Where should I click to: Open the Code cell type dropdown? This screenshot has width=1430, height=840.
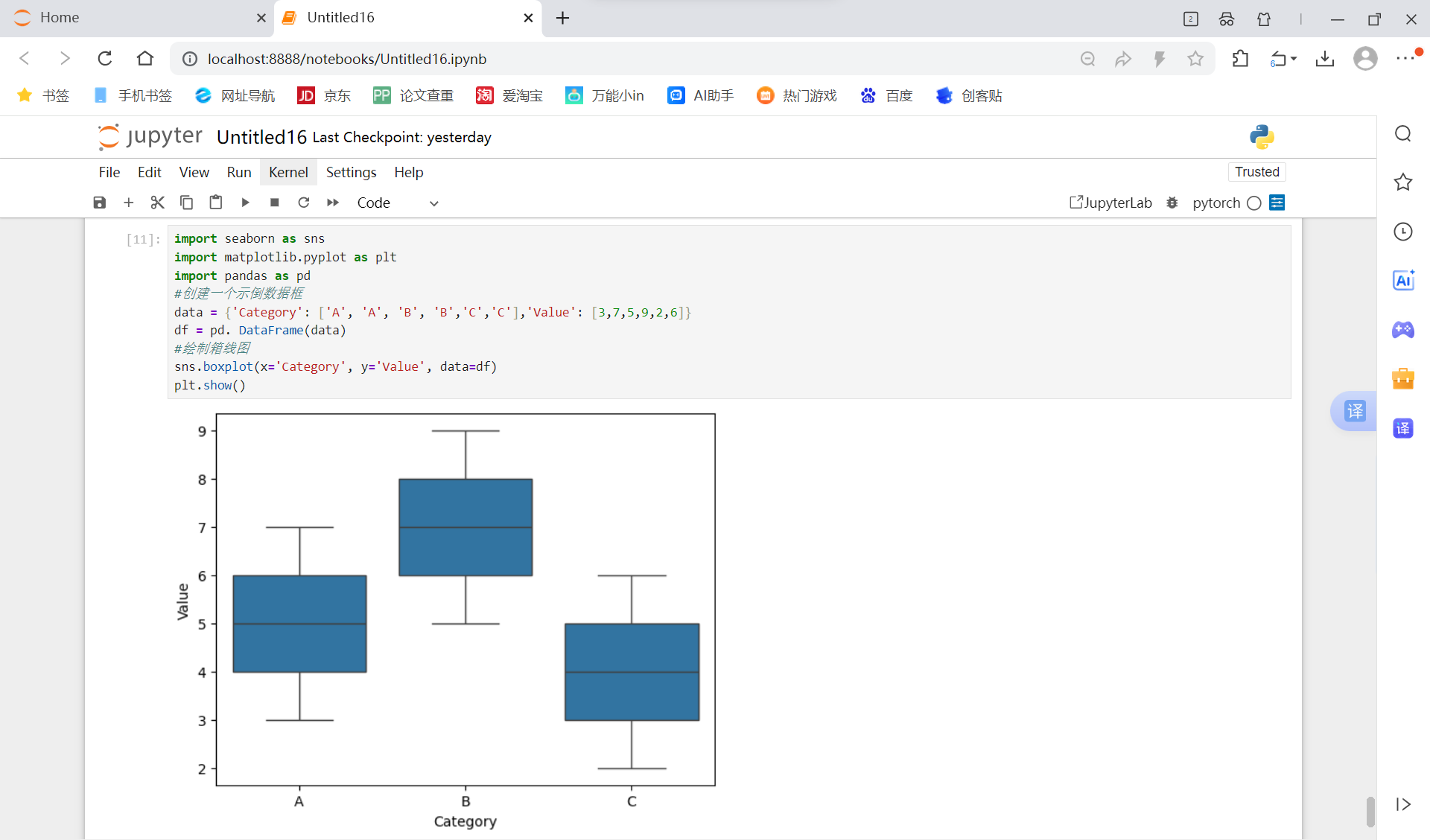397,203
